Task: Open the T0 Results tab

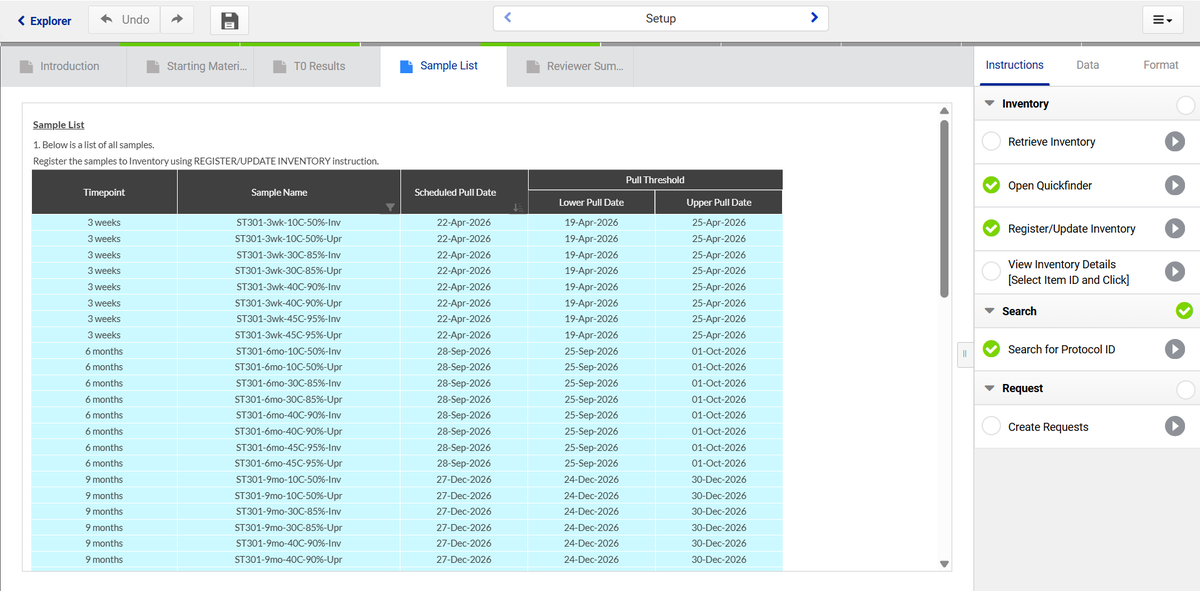Action: pos(317,66)
